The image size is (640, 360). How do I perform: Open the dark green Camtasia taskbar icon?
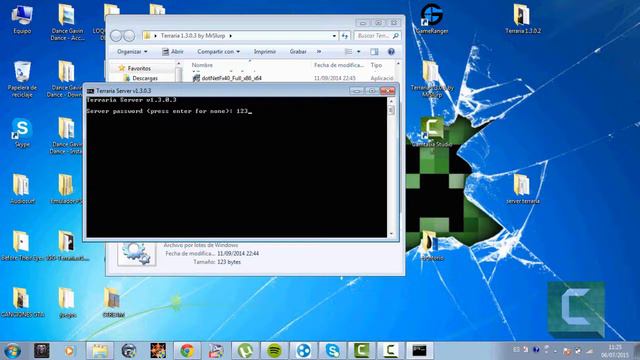pyautogui.click(x=362, y=351)
